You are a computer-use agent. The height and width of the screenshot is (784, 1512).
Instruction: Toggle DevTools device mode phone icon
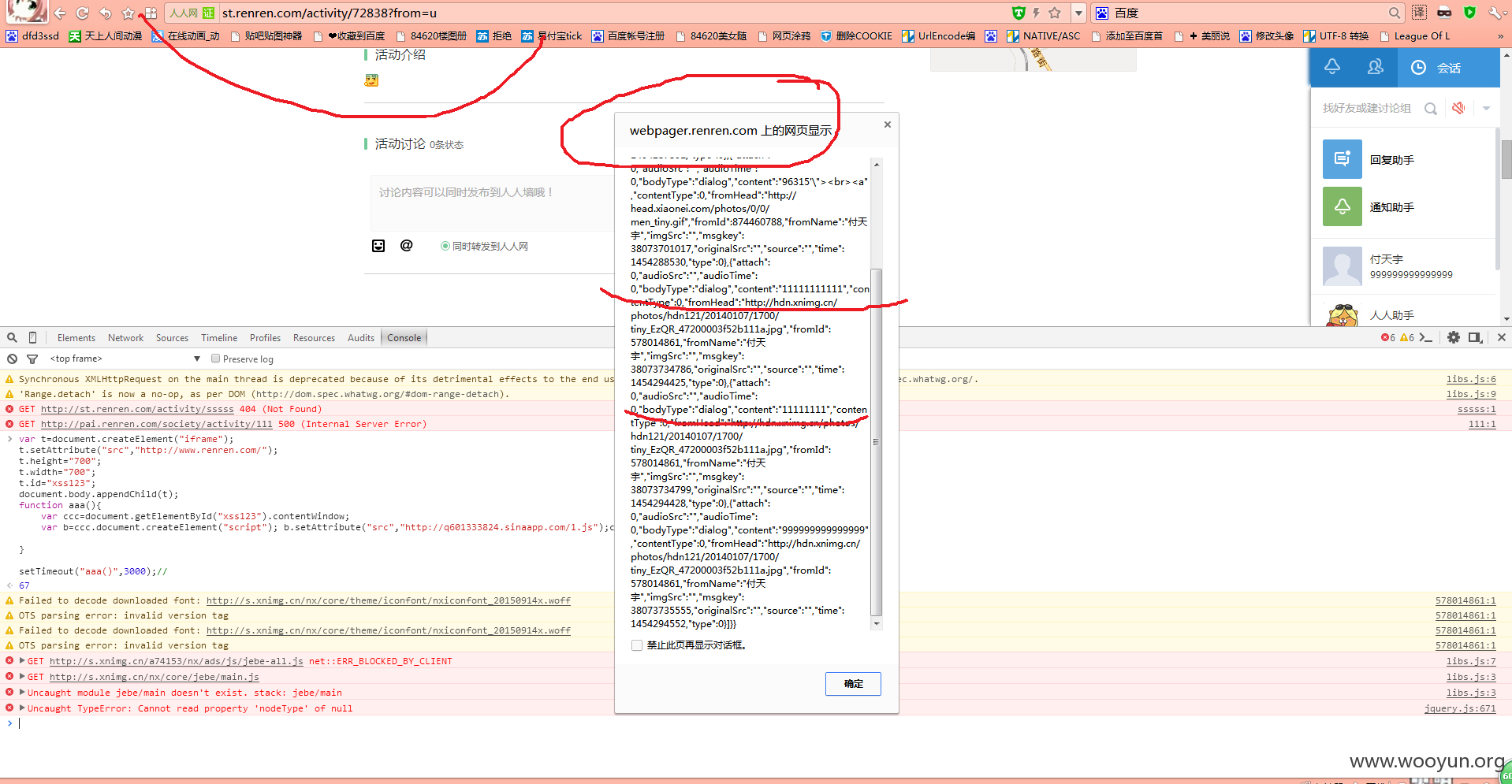tap(32, 337)
